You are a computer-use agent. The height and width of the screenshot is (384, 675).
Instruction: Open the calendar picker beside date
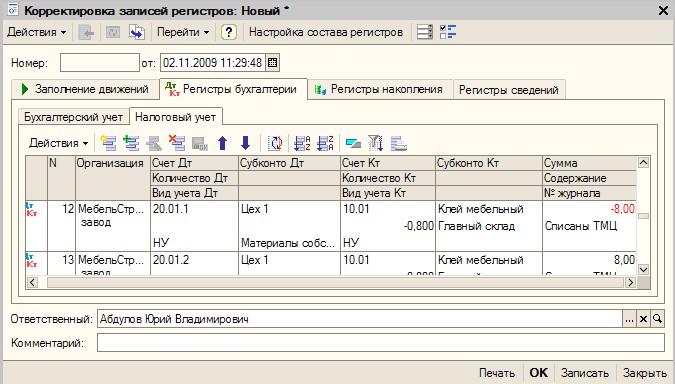272,63
